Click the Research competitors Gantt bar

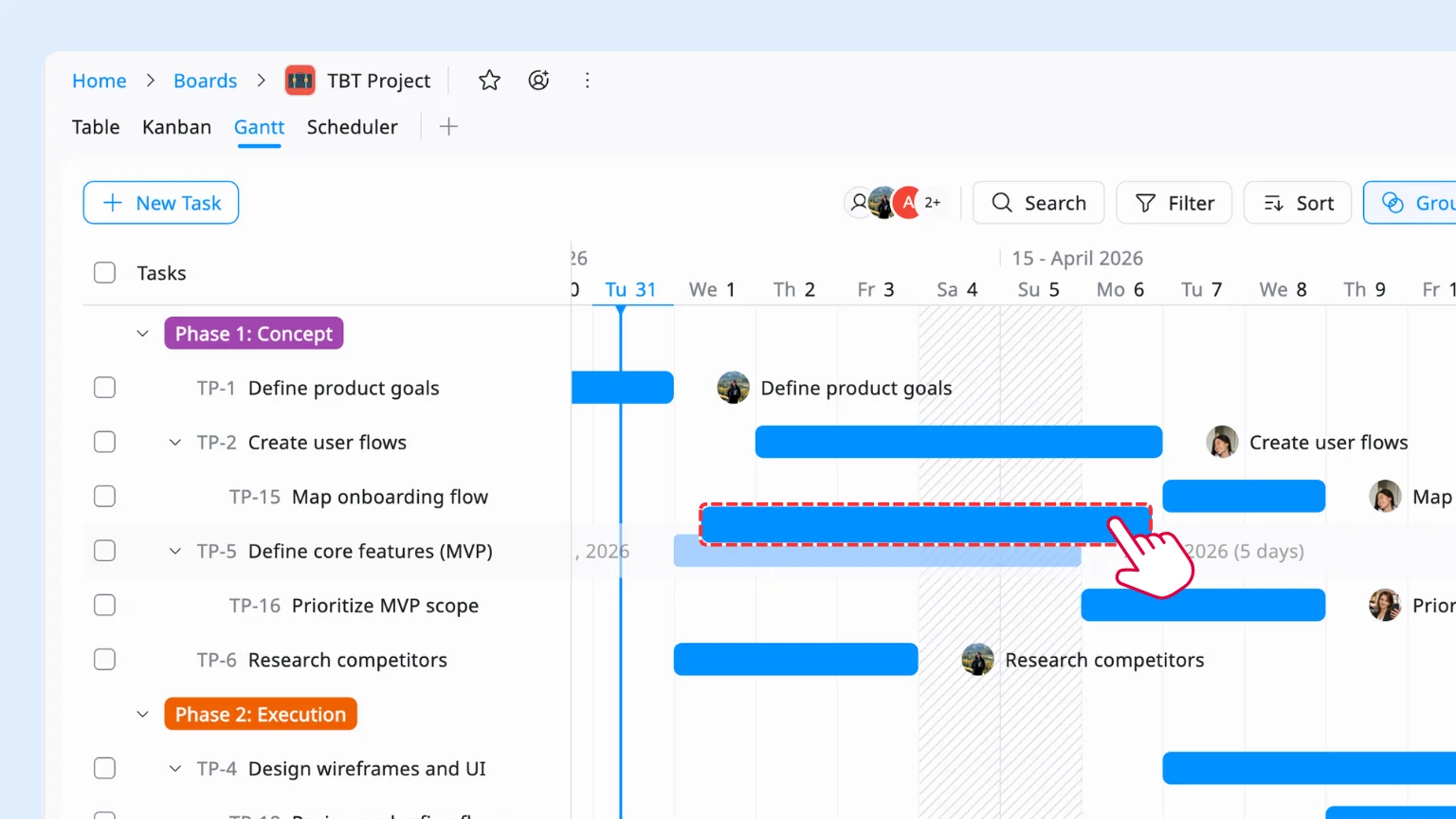795,660
